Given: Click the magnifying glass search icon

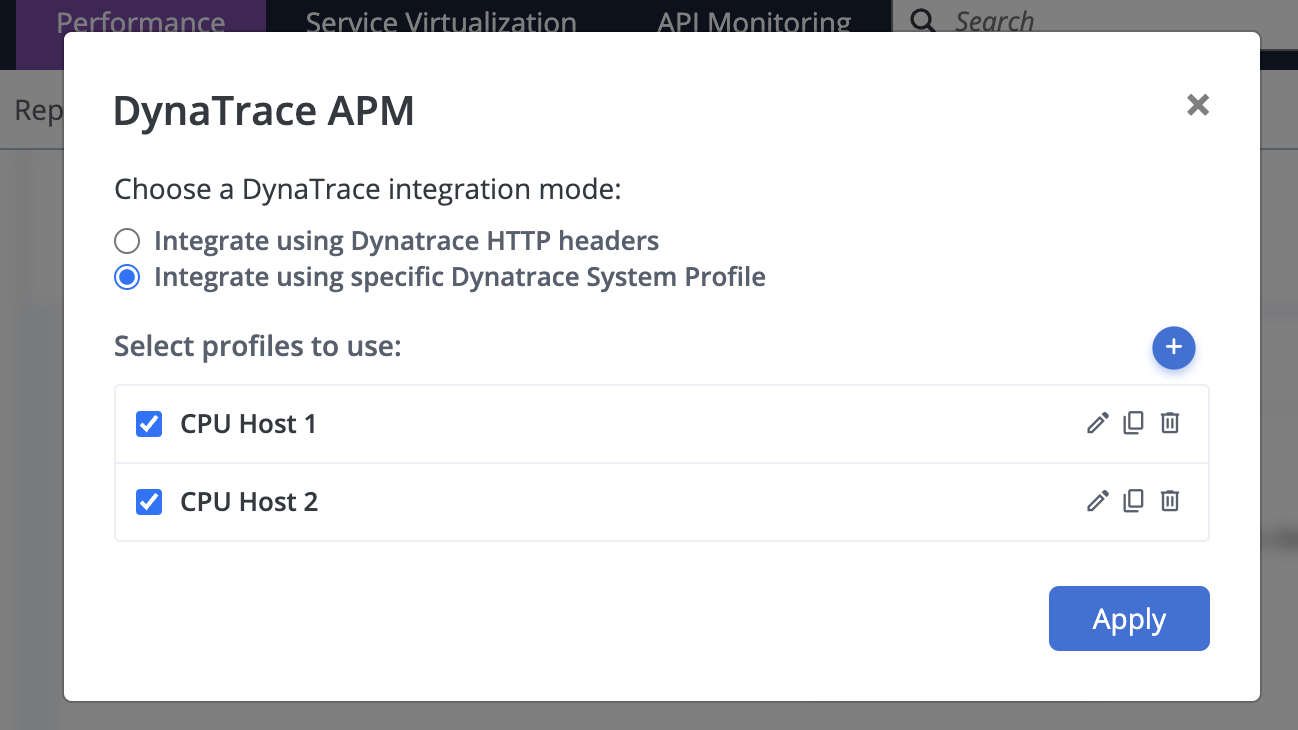Looking at the screenshot, I should point(923,21).
